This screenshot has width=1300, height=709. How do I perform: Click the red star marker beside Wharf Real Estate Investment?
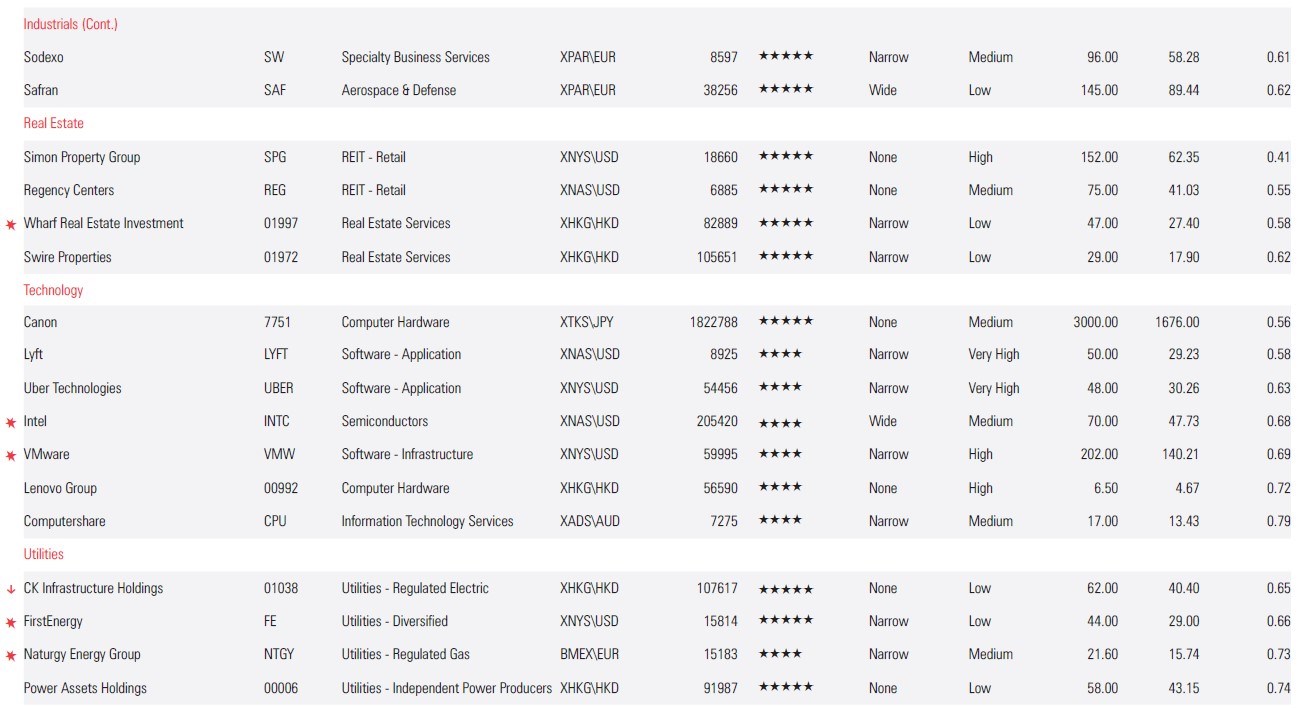coord(11,225)
